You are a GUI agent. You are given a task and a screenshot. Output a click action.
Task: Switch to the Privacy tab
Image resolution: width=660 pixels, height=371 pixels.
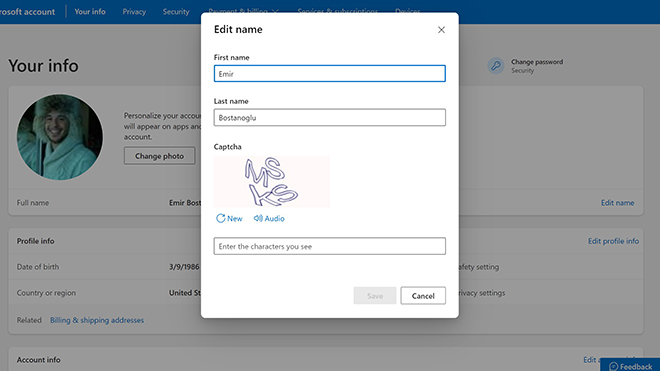pos(134,12)
